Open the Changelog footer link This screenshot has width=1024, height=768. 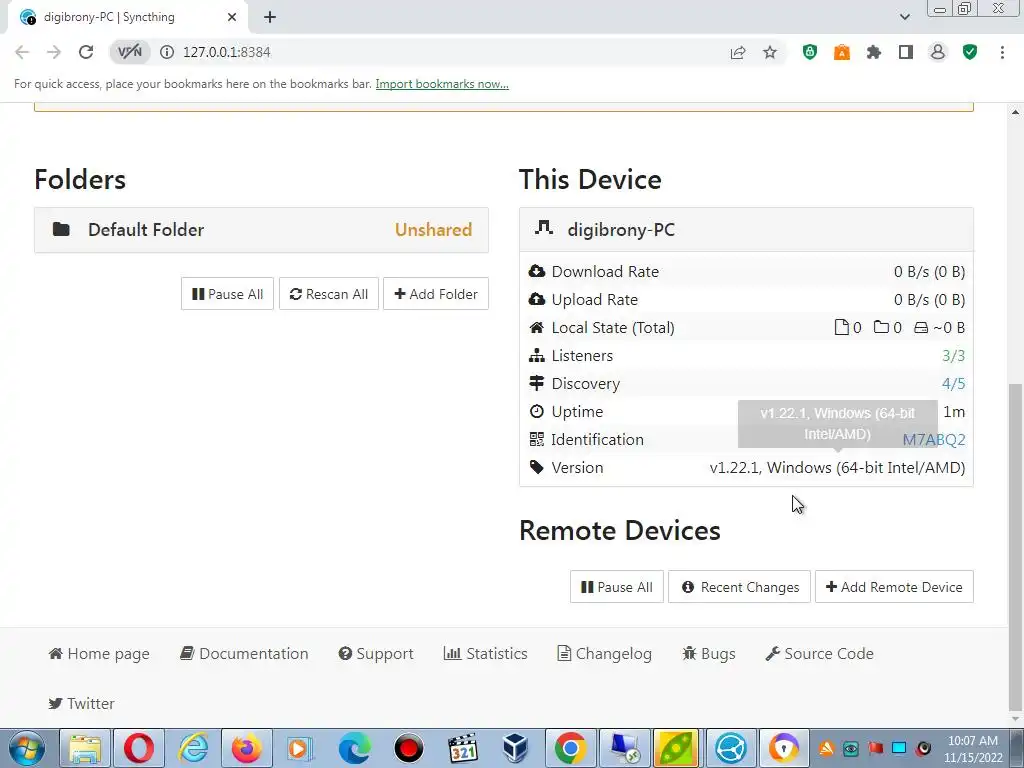pos(605,654)
